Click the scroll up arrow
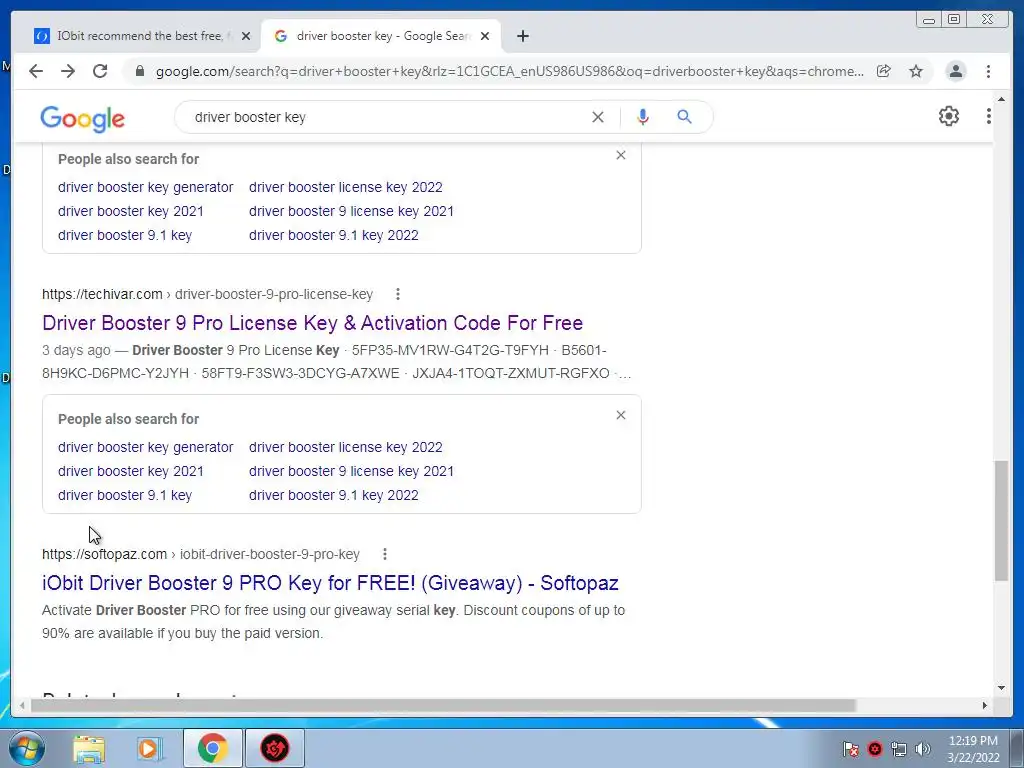The height and width of the screenshot is (768, 1024). click(x=1001, y=99)
